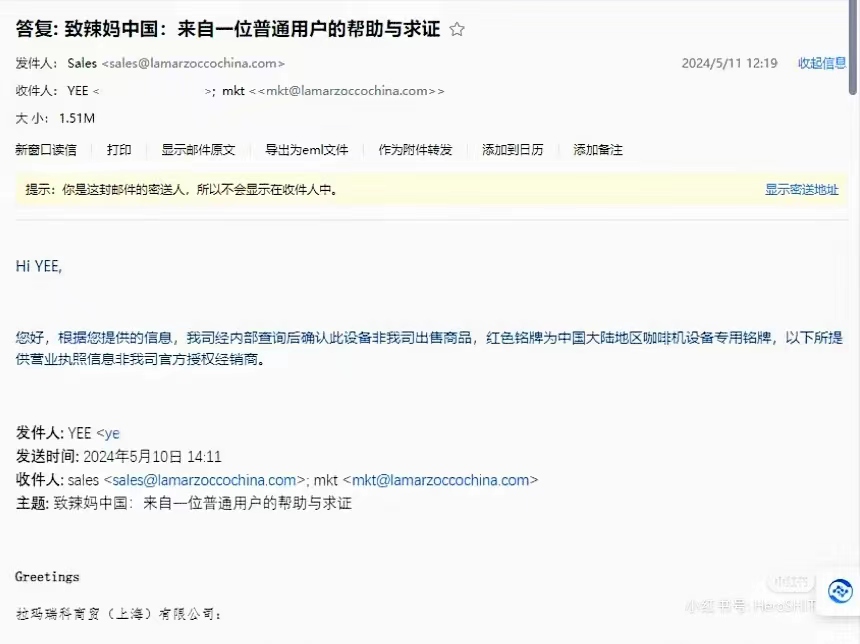Click the size value 1.51M

pos(77,118)
